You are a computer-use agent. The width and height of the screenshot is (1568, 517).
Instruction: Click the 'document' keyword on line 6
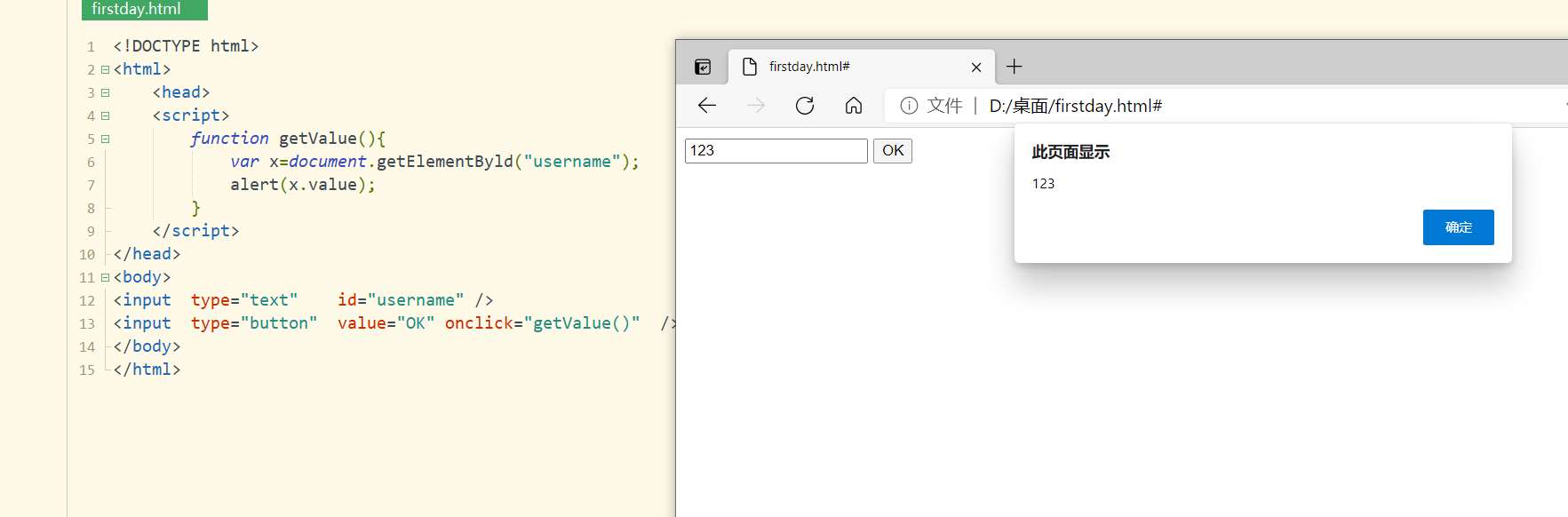(328, 162)
